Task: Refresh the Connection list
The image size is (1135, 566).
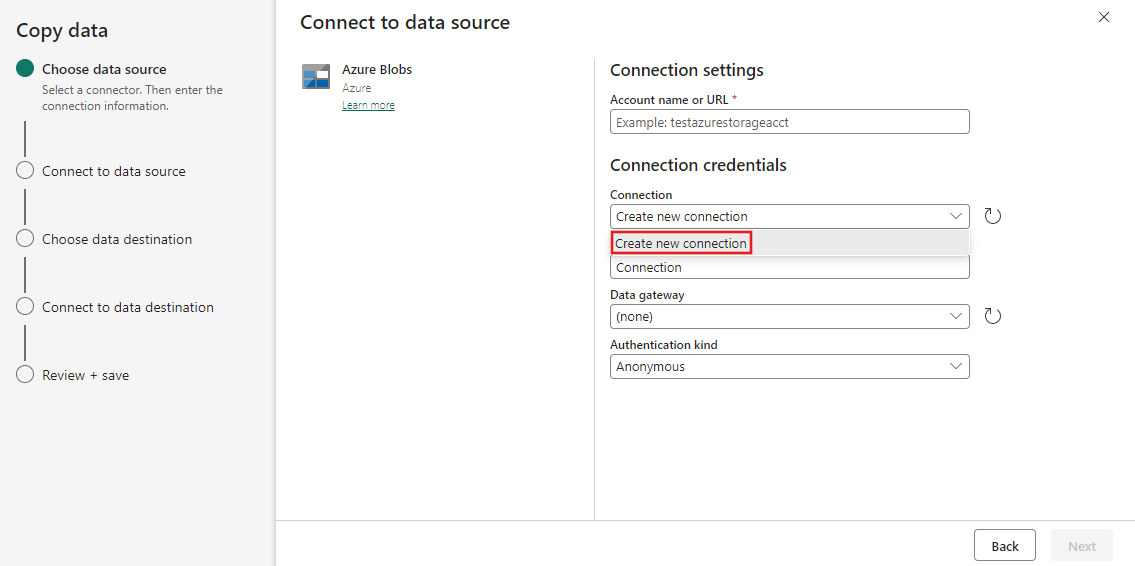Action: pos(992,216)
